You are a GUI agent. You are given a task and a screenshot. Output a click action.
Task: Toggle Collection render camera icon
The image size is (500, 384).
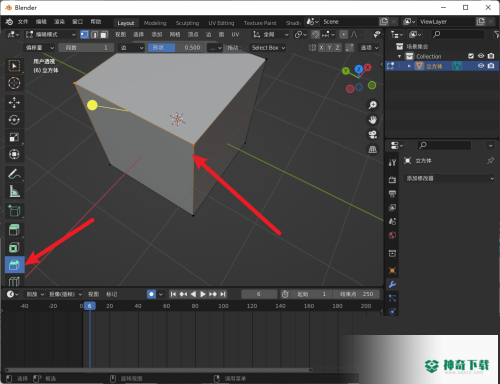[491, 56]
